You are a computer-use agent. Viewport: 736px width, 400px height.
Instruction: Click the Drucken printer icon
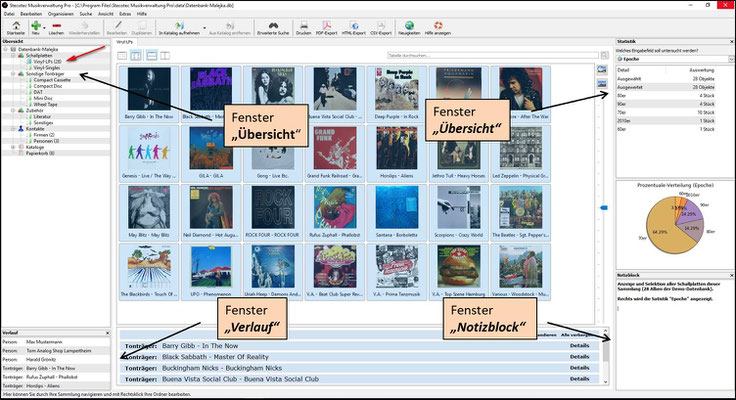pyautogui.click(x=304, y=28)
